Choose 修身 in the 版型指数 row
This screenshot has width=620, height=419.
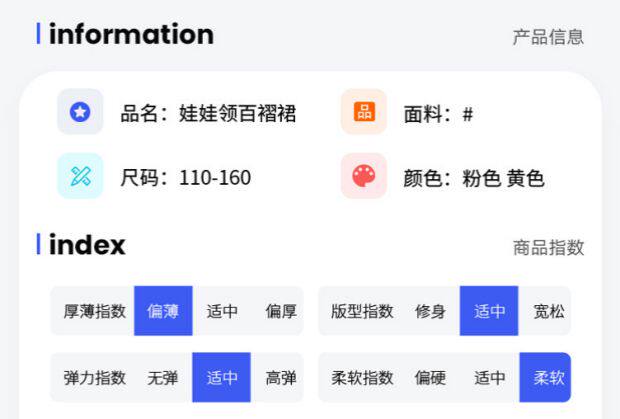(x=430, y=311)
